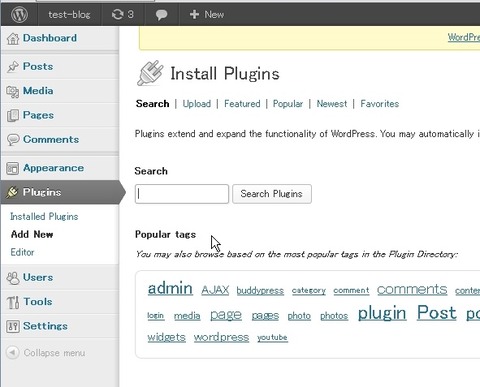Browse the media tag
480x387 pixels.
[187, 315]
